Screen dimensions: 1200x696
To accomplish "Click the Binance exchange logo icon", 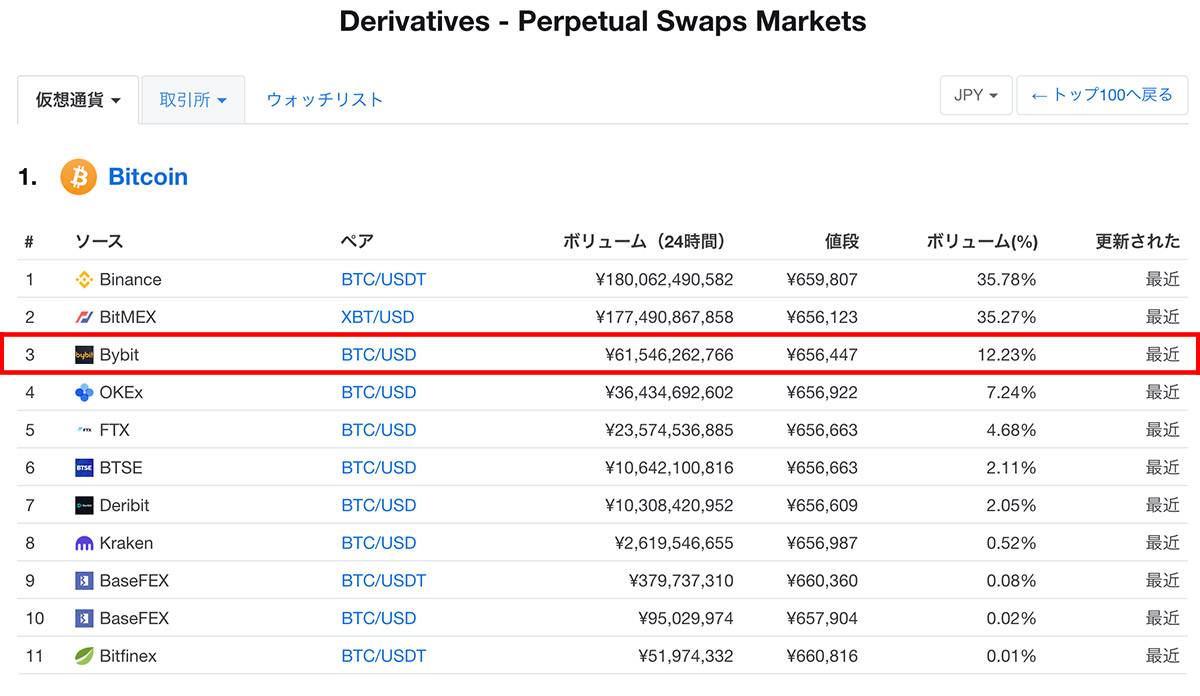I will pyautogui.click(x=84, y=280).
